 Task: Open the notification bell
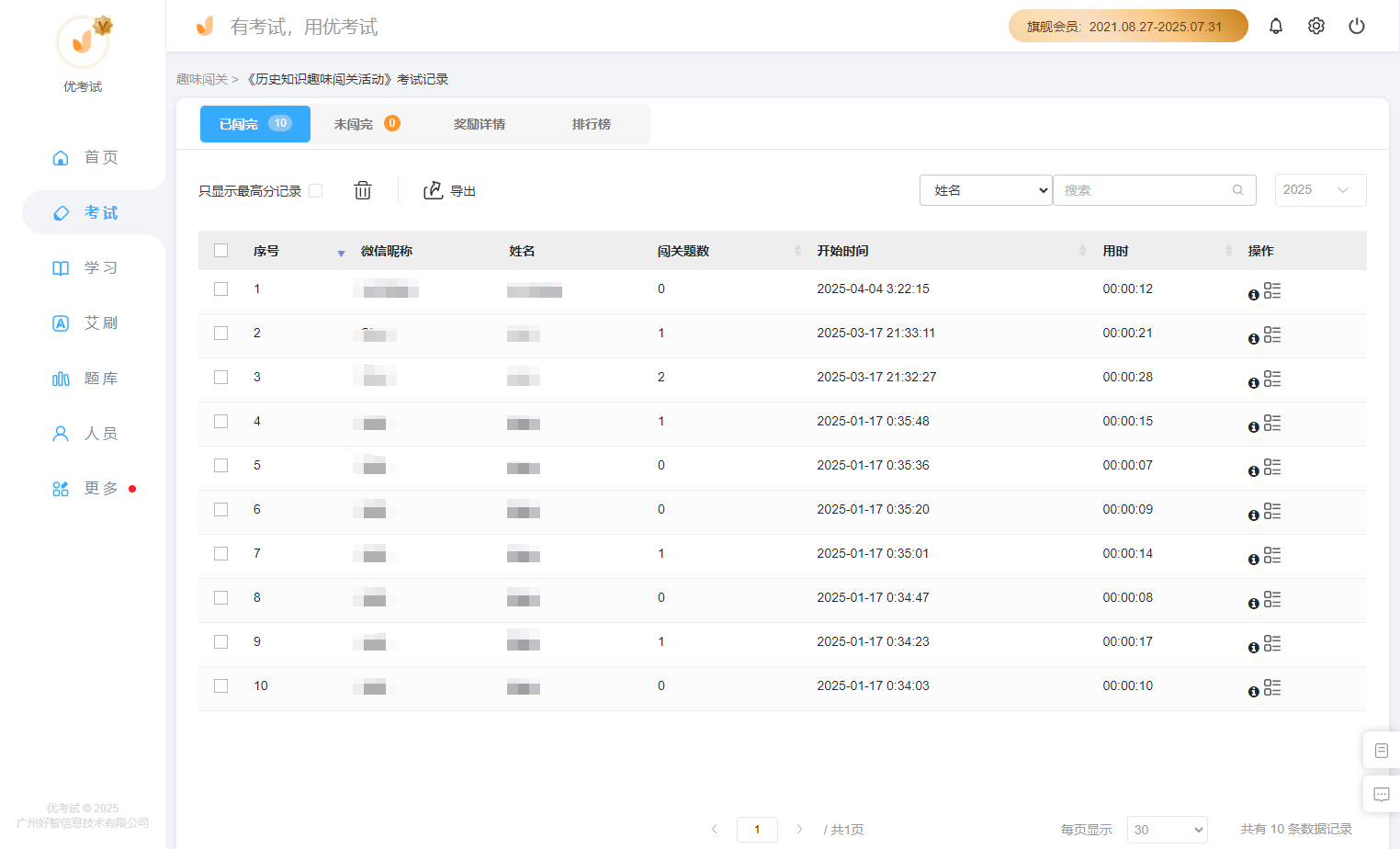[x=1276, y=26]
